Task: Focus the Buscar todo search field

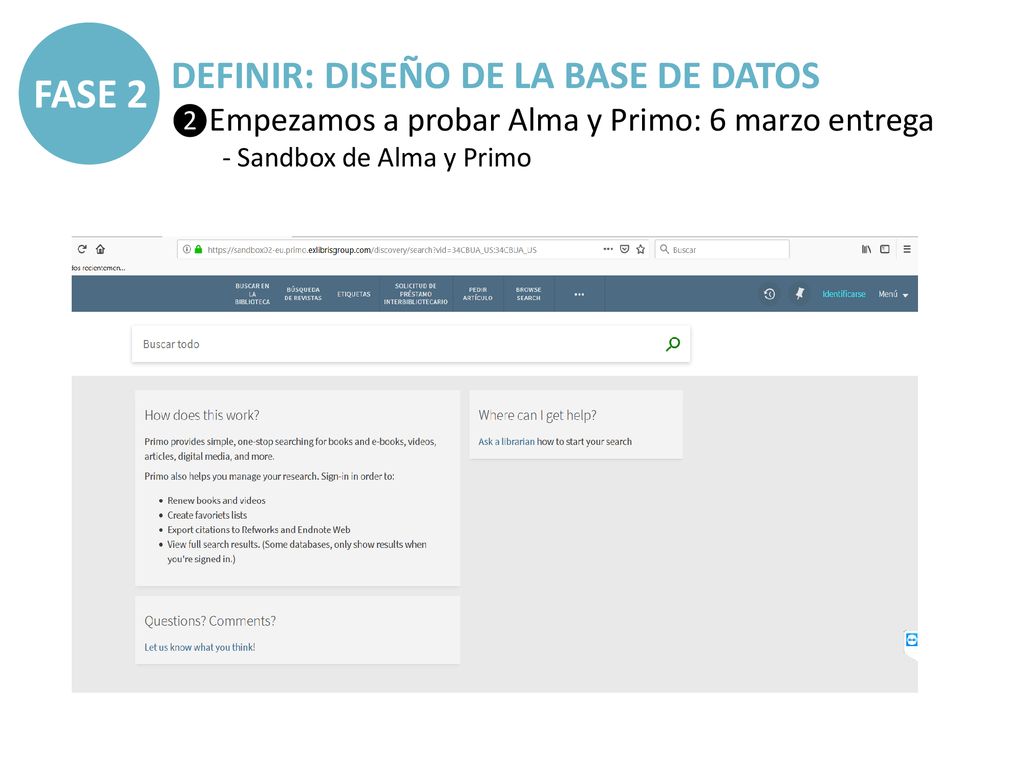Action: 411,344
